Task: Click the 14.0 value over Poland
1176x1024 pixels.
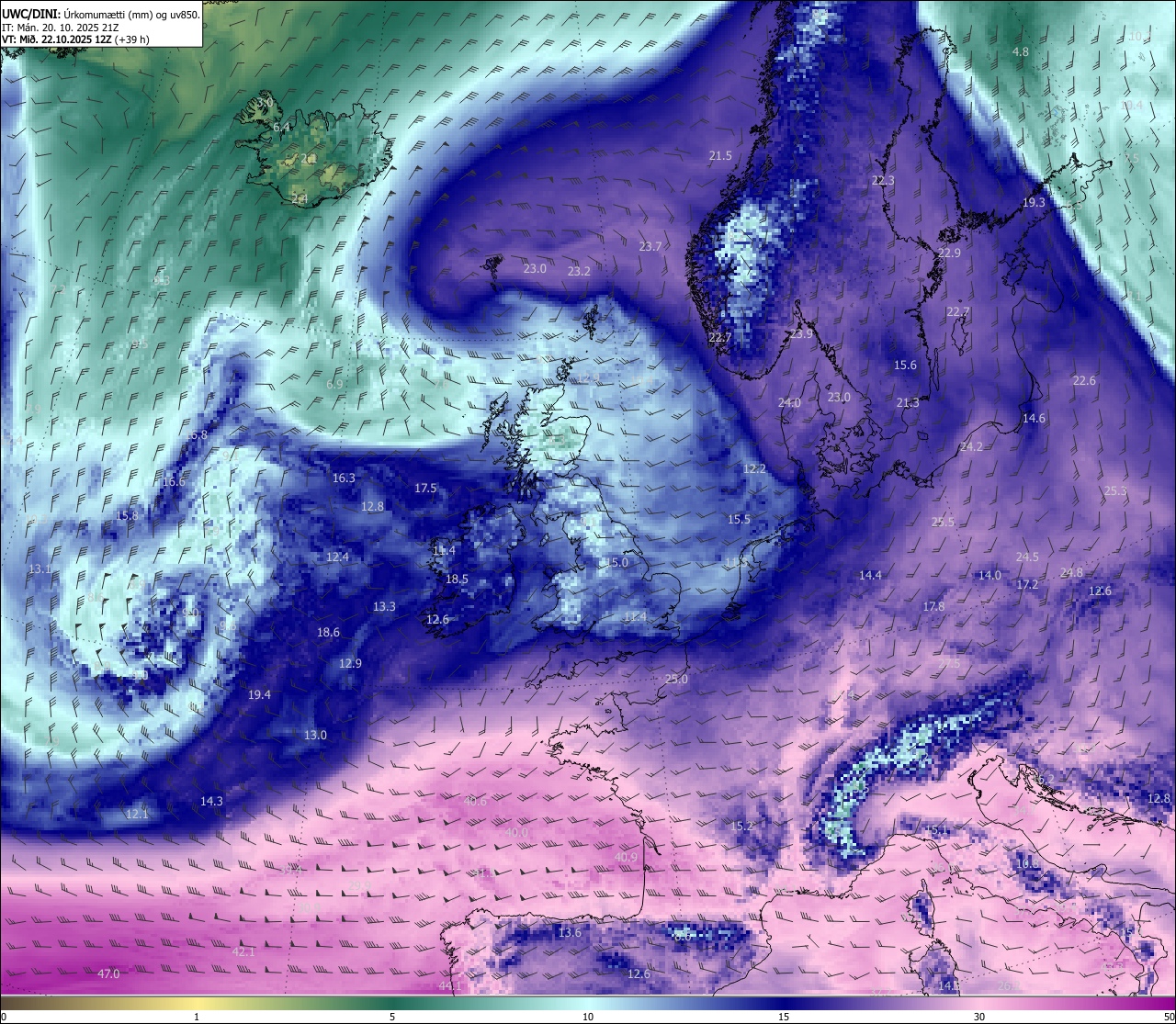Action: tap(989, 576)
